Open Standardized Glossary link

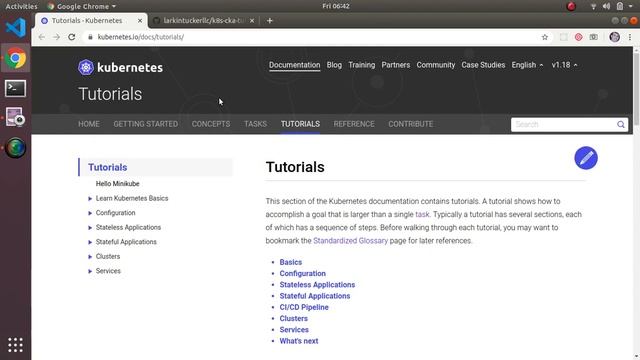pos(350,241)
